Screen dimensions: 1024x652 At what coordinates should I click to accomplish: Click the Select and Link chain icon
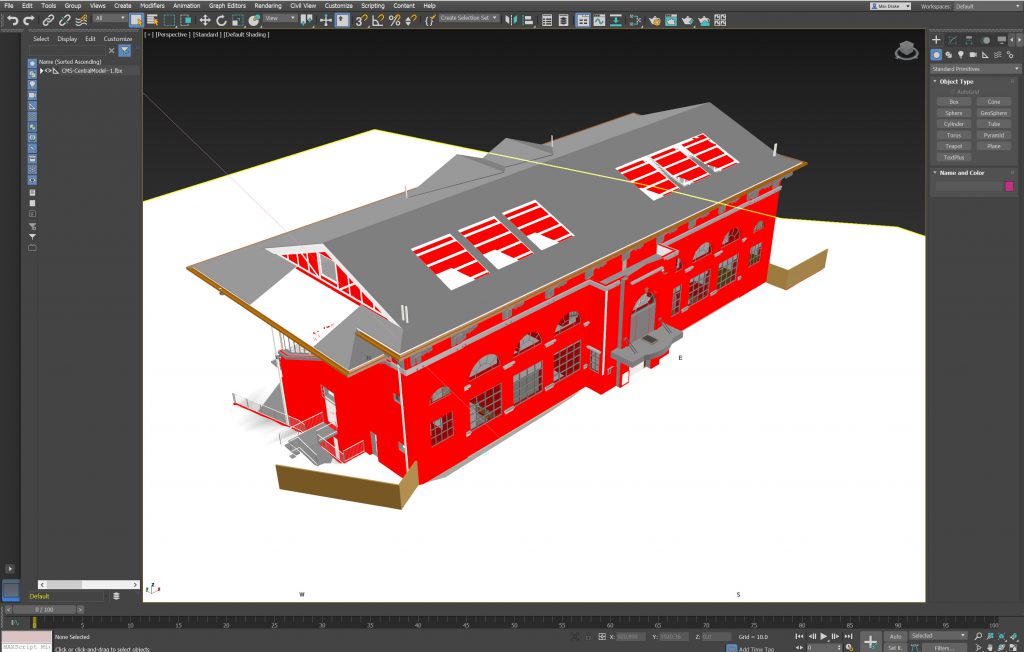(48, 20)
